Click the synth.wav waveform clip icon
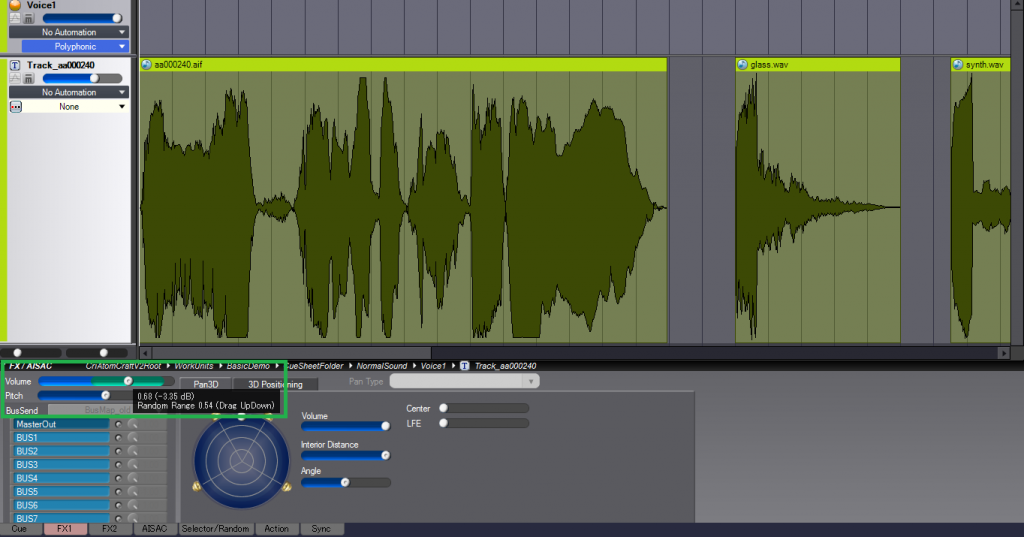This screenshot has height=537, width=1024. 957,65
